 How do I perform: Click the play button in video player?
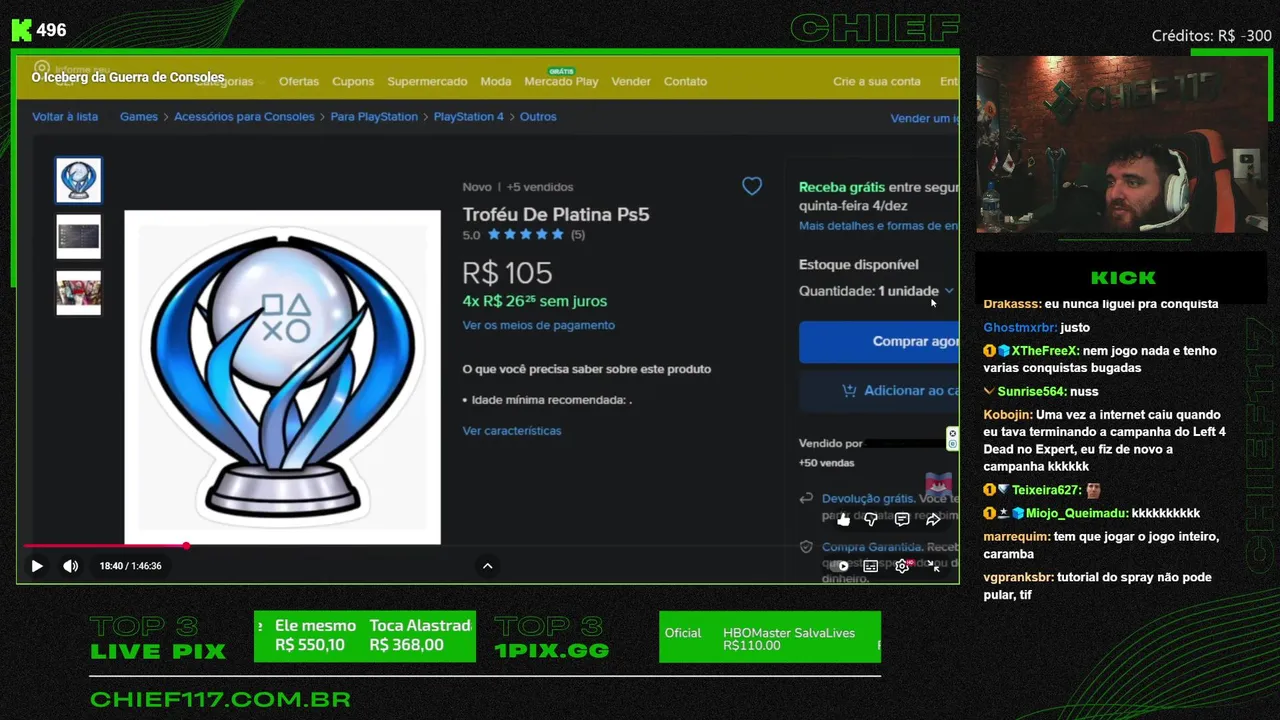click(x=37, y=566)
